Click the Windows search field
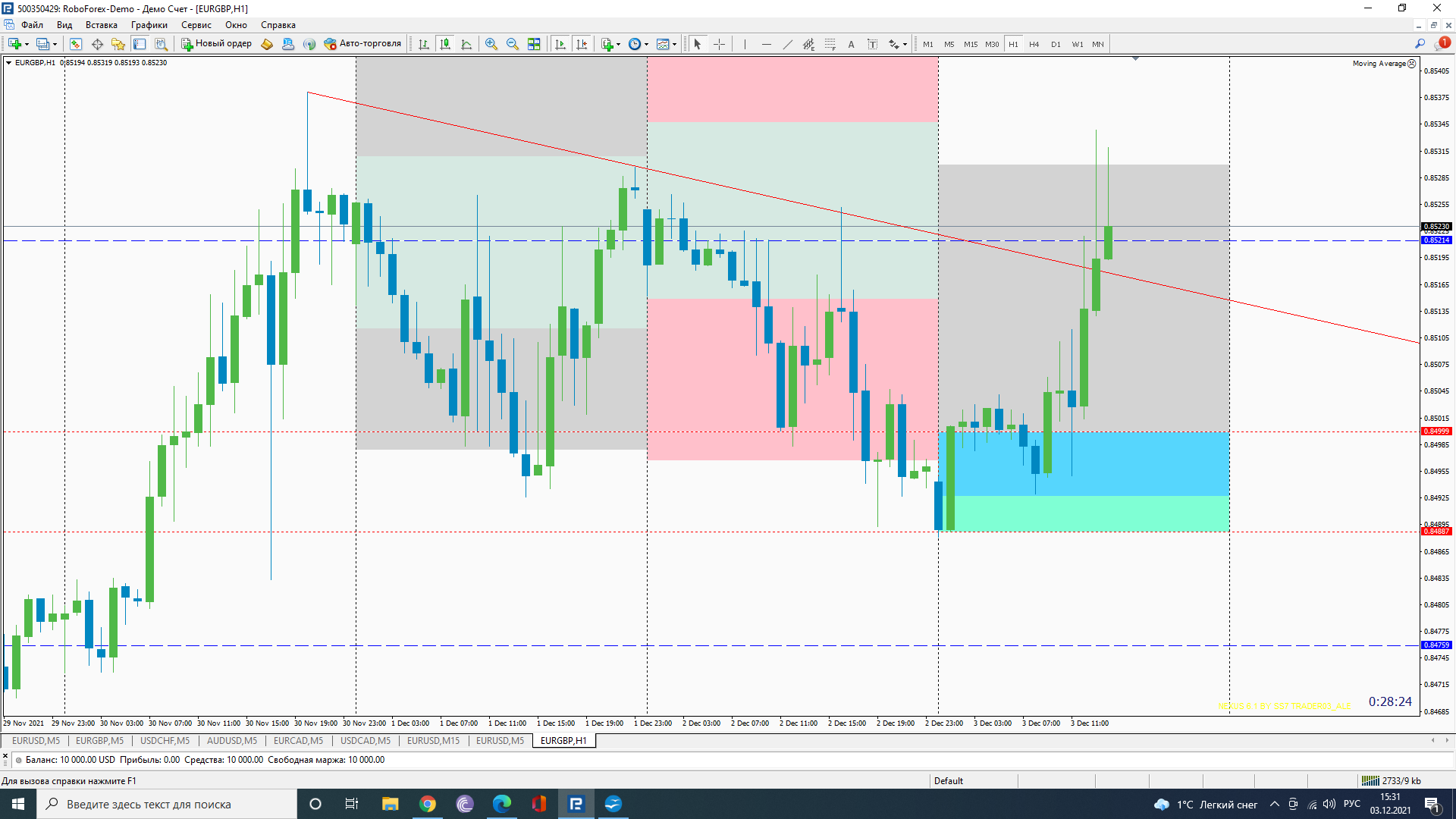This screenshot has width=1456, height=819. click(x=167, y=804)
